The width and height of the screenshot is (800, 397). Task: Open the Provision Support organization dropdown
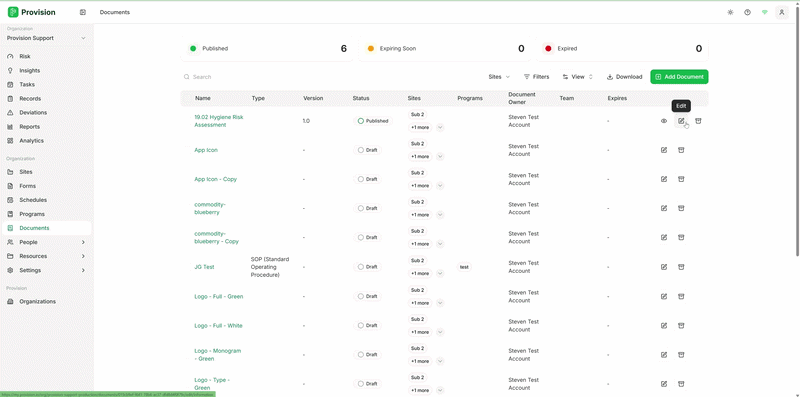click(46, 38)
